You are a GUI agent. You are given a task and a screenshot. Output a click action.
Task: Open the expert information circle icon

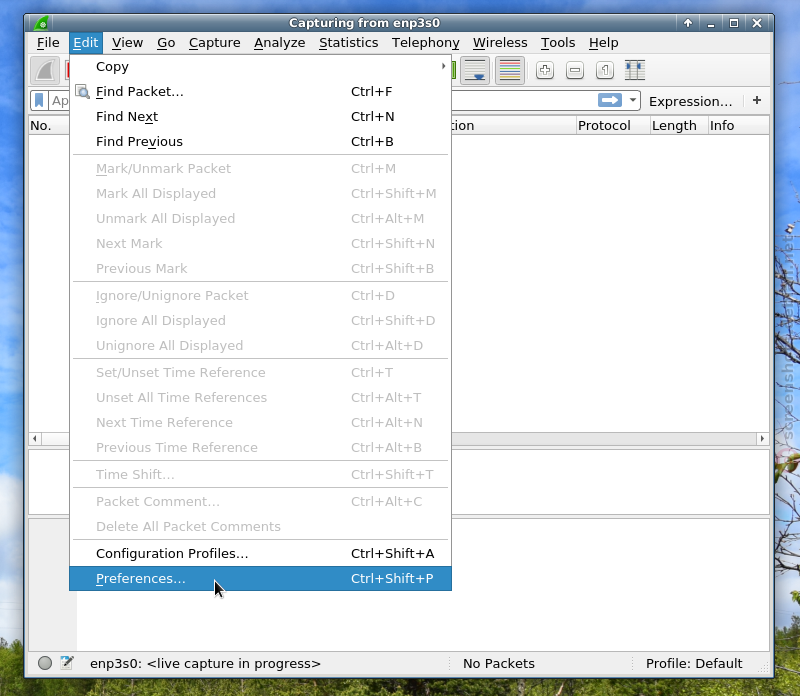tap(45, 663)
